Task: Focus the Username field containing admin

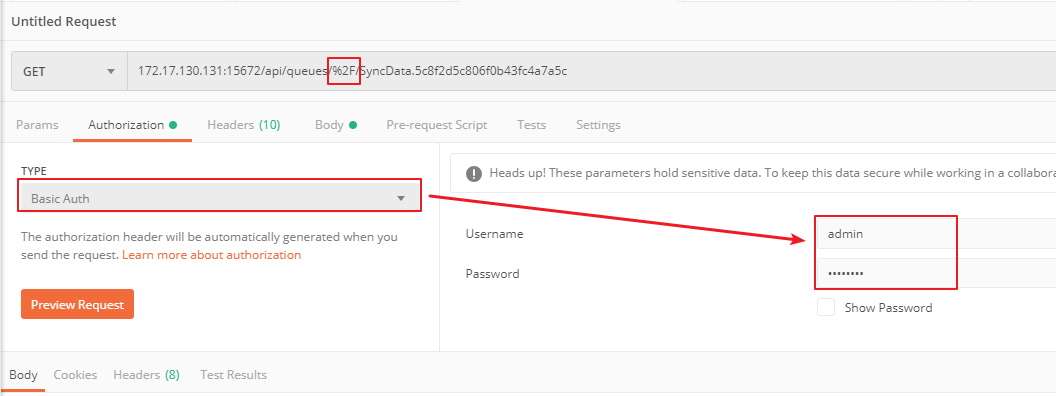Action: click(936, 234)
